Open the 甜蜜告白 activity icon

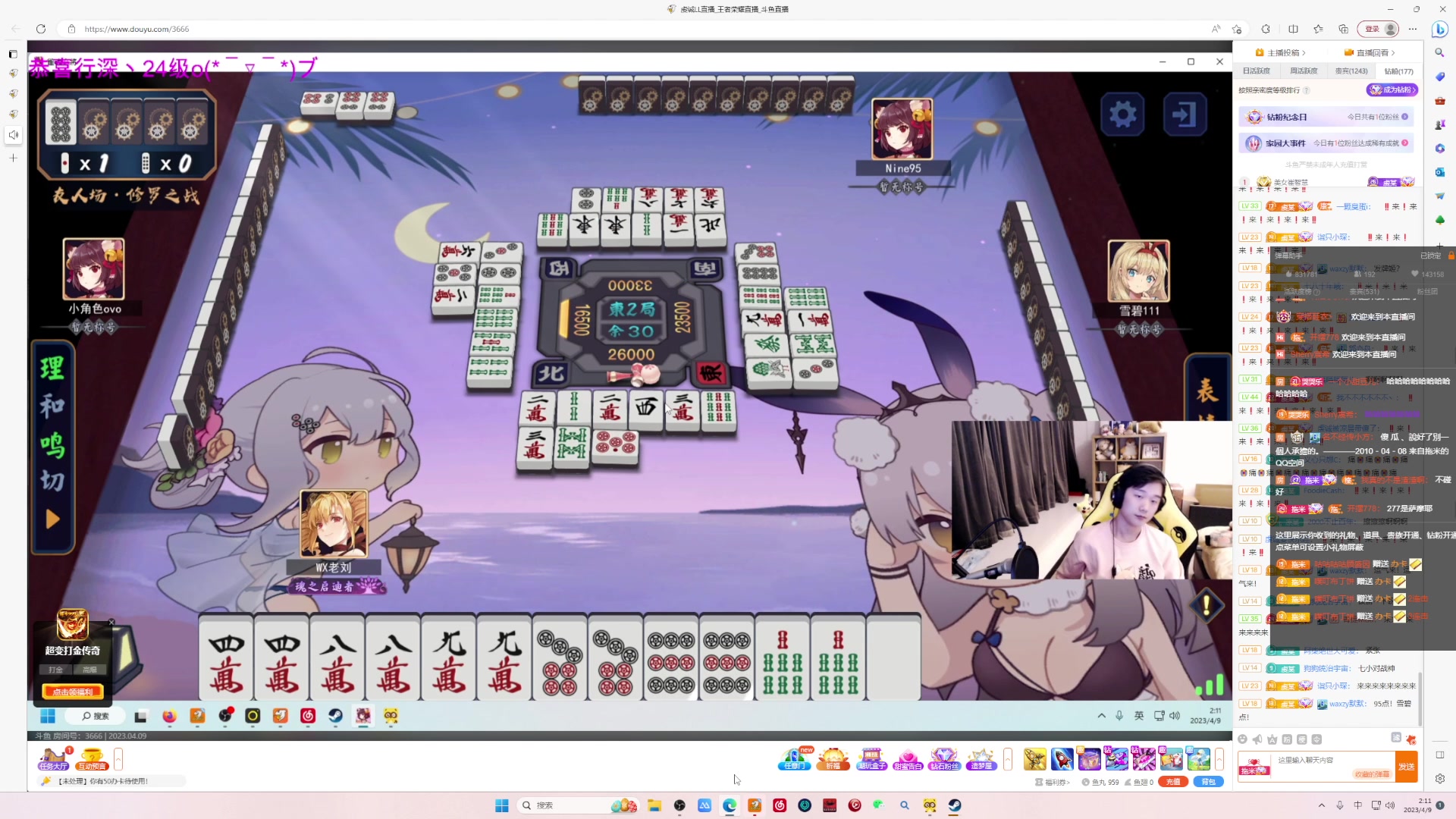908,759
